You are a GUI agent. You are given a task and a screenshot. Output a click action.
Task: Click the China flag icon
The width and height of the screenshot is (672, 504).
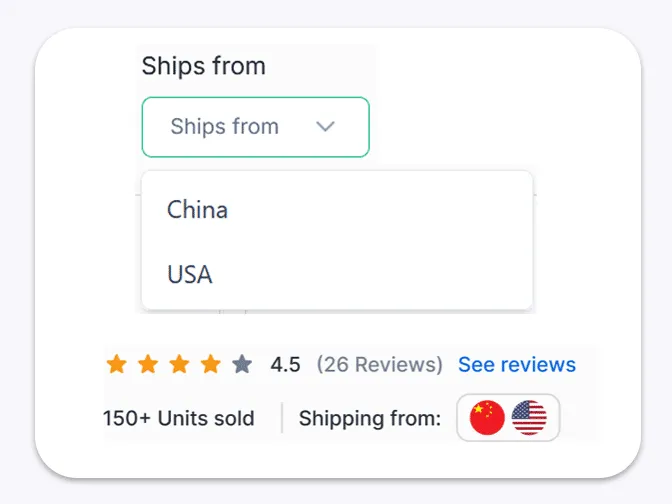pos(487,418)
